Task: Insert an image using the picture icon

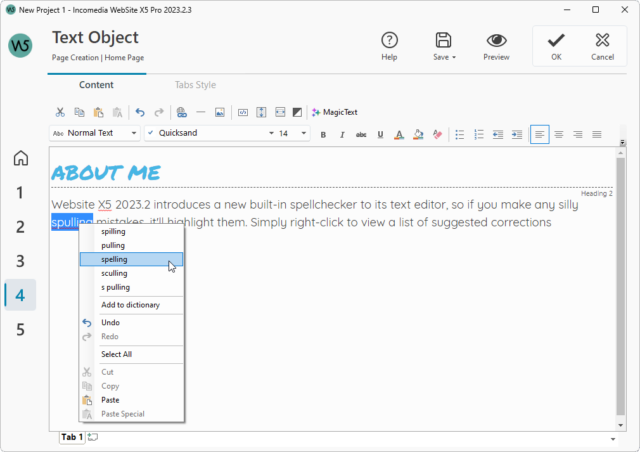Action: click(220, 112)
